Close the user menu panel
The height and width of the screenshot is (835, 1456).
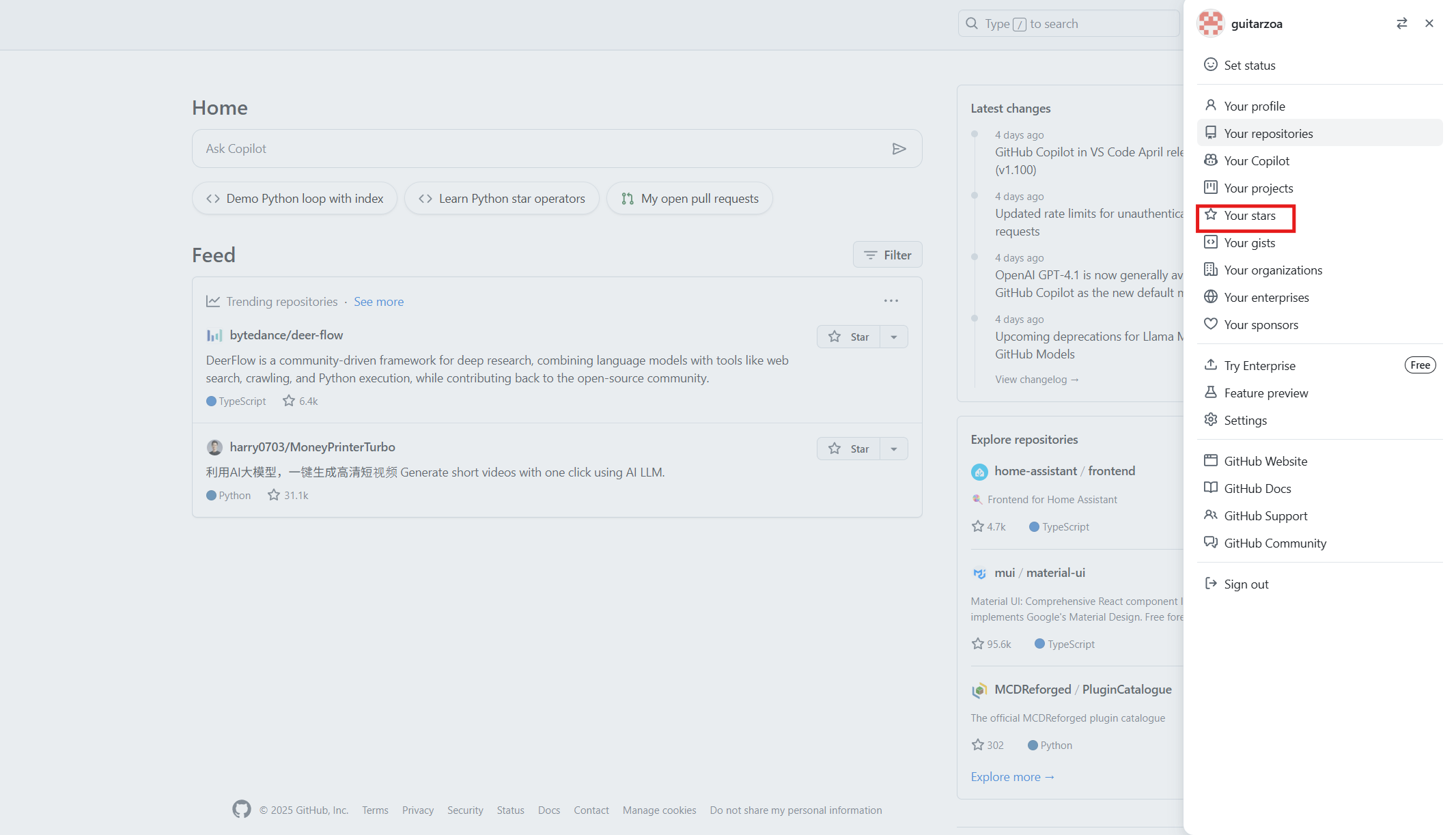click(1429, 24)
